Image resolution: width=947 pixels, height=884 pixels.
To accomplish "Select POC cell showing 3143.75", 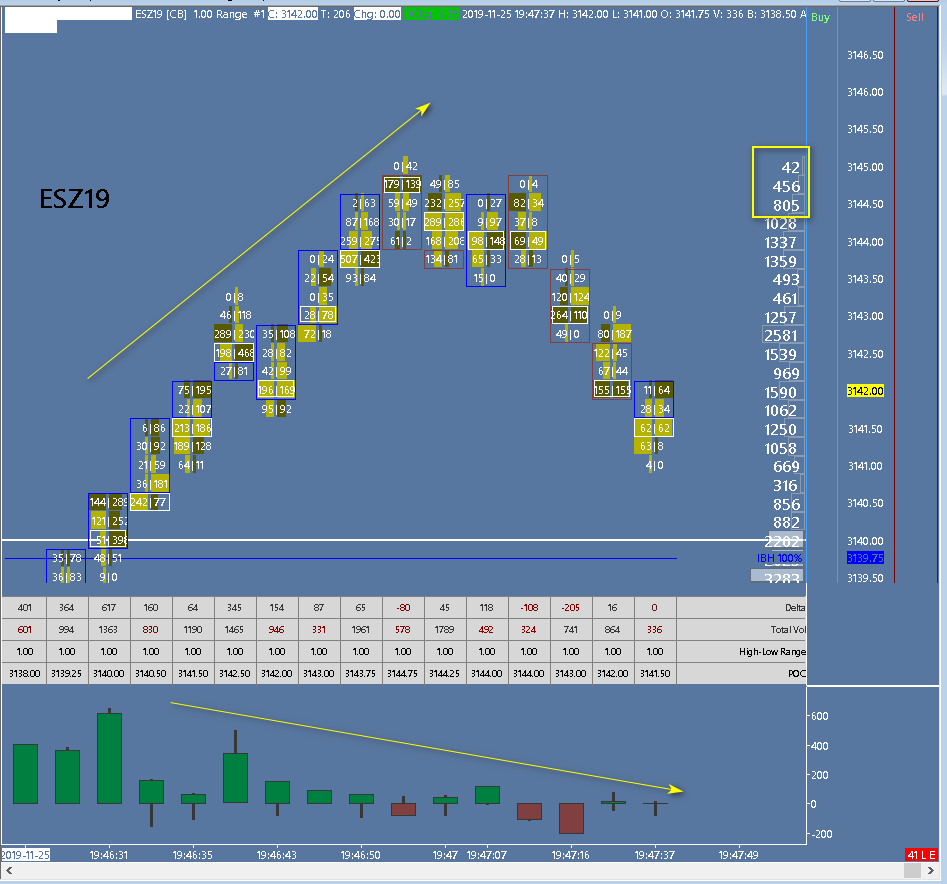I will (361, 673).
